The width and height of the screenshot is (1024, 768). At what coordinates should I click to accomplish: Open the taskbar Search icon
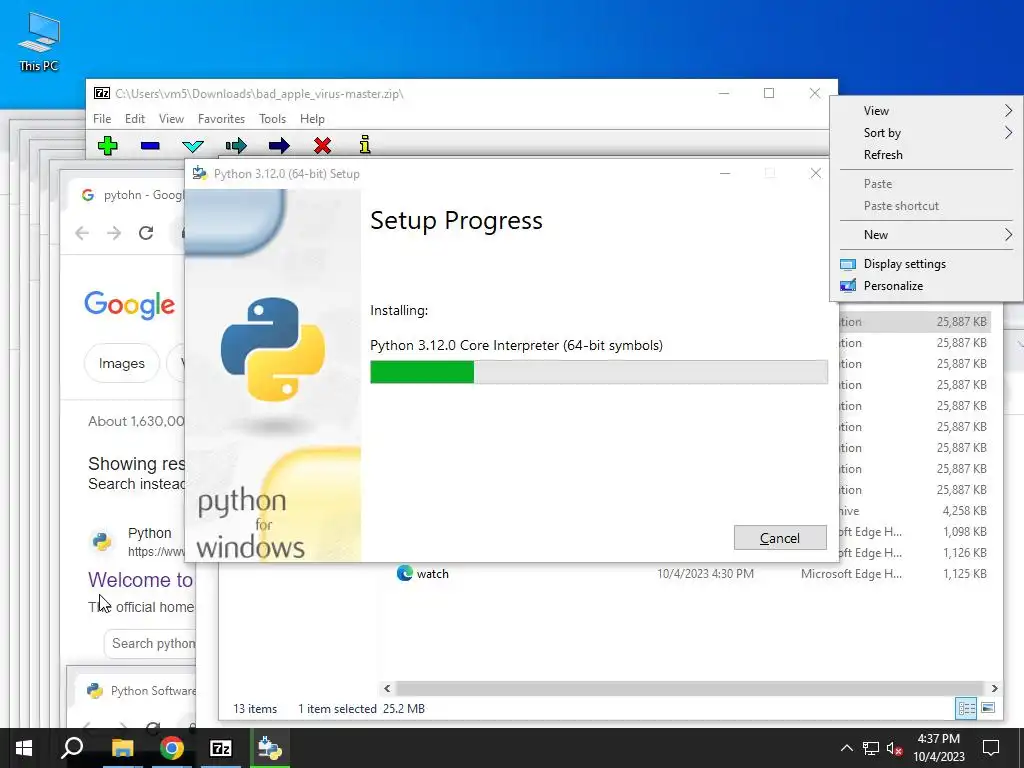pyautogui.click(x=72, y=748)
